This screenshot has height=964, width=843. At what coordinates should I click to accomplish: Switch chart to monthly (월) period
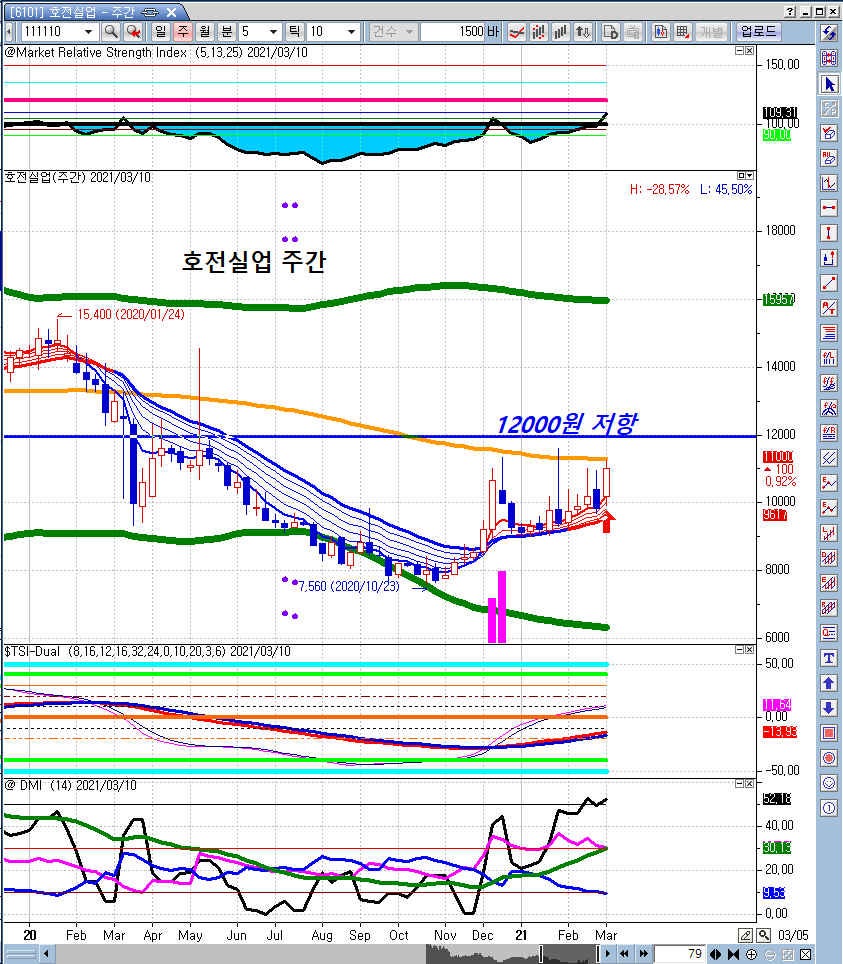click(205, 31)
